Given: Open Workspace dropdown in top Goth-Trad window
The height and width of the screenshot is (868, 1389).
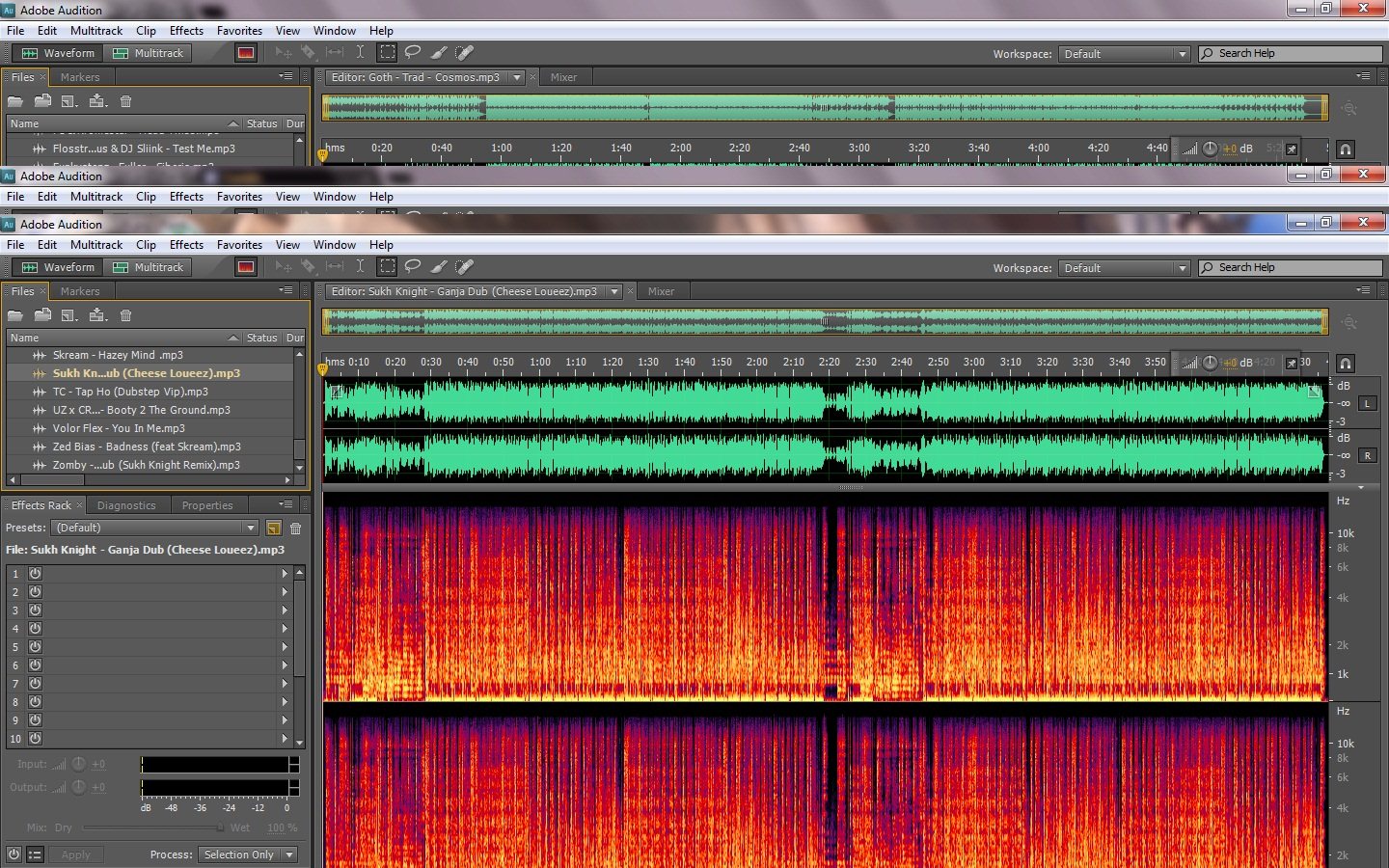Looking at the screenshot, I should [x=1124, y=54].
